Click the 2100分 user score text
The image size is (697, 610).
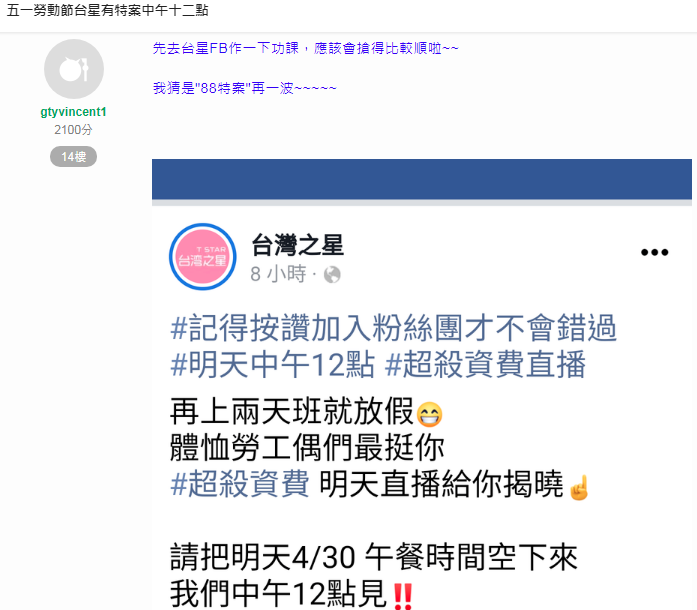pyautogui.click(x=73, y=130)
